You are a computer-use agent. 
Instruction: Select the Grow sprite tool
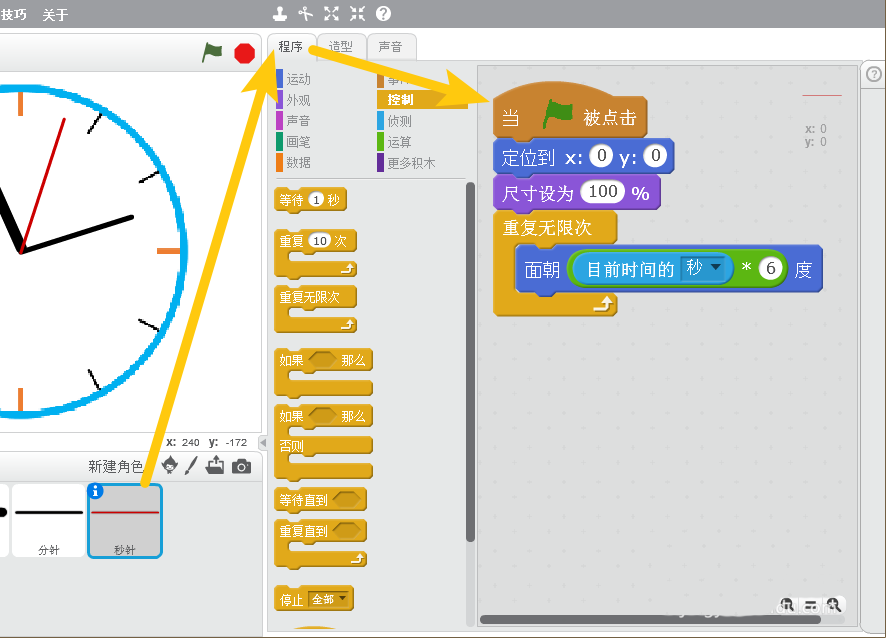332,14
